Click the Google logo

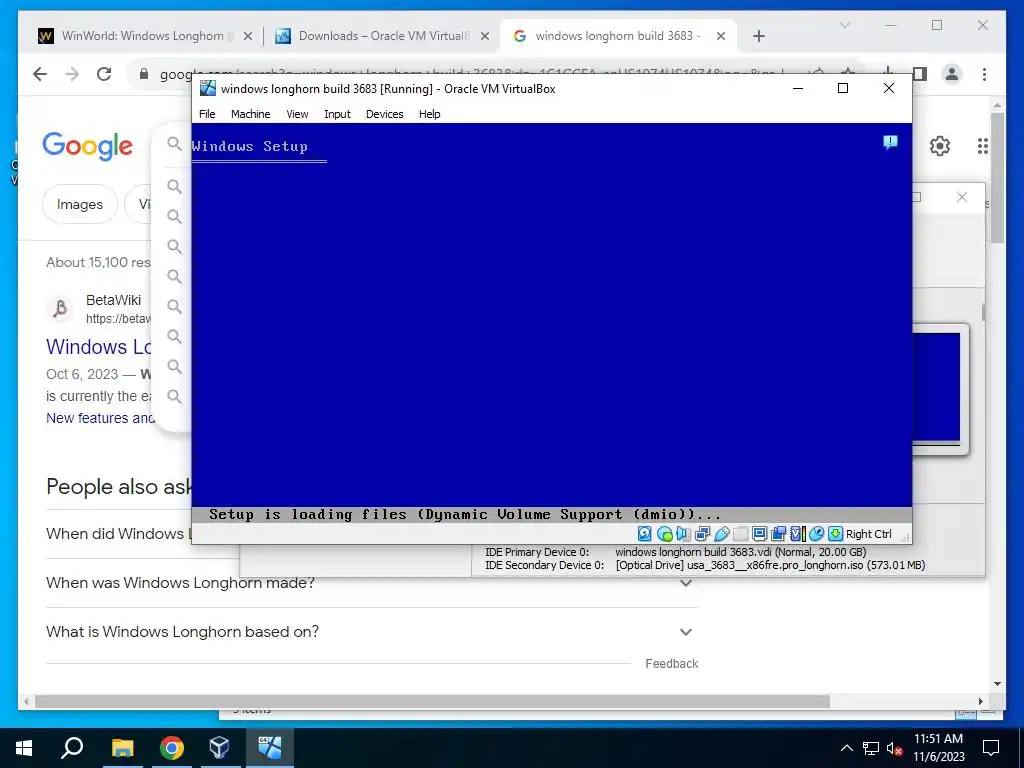click(88, 145)
